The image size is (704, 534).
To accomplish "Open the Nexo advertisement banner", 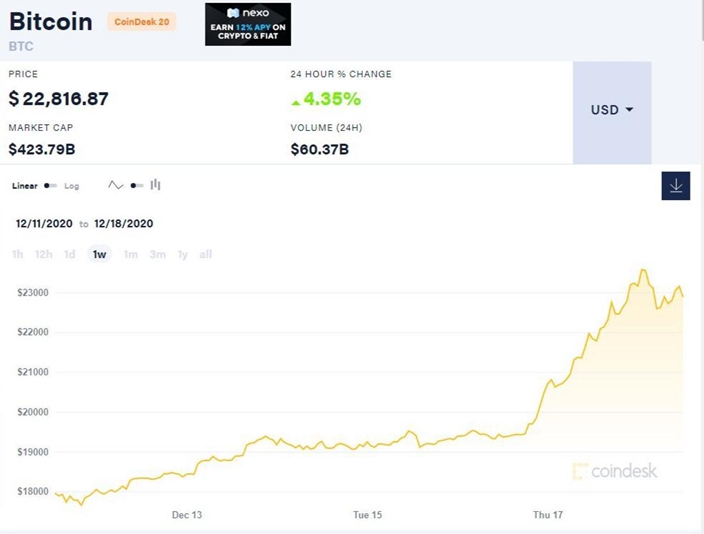I will point(248,24).
